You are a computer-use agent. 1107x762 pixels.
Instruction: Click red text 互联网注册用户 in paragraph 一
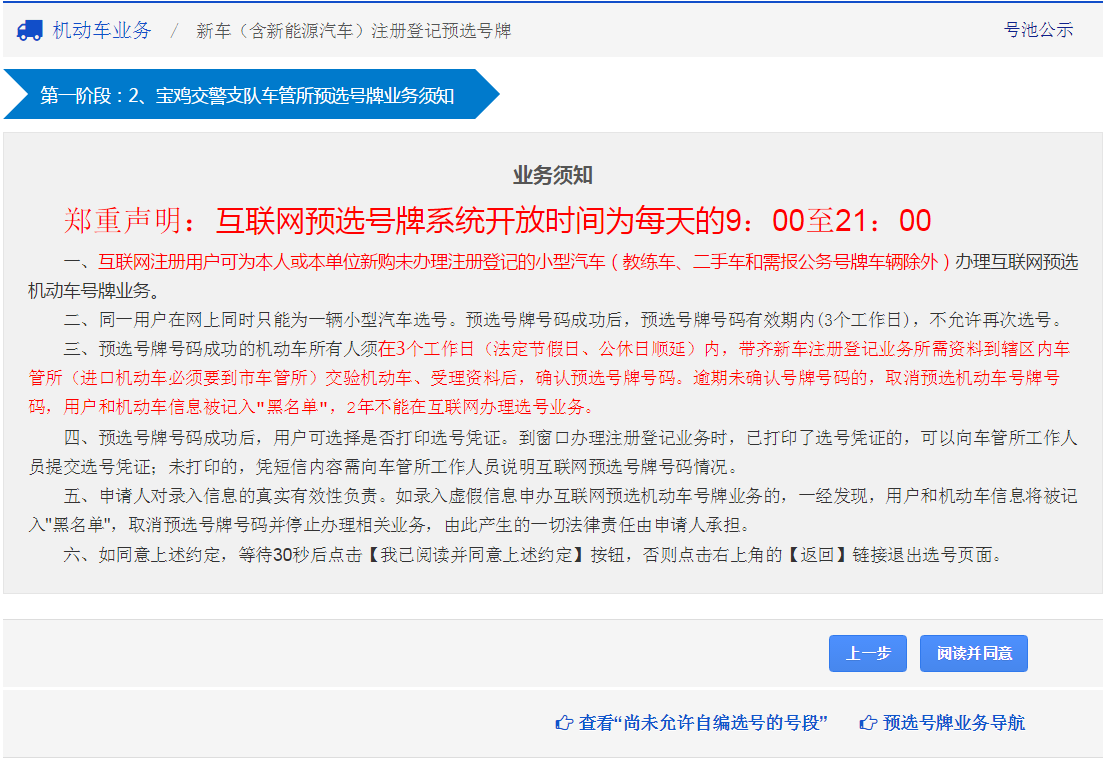(x=159, y=262)
